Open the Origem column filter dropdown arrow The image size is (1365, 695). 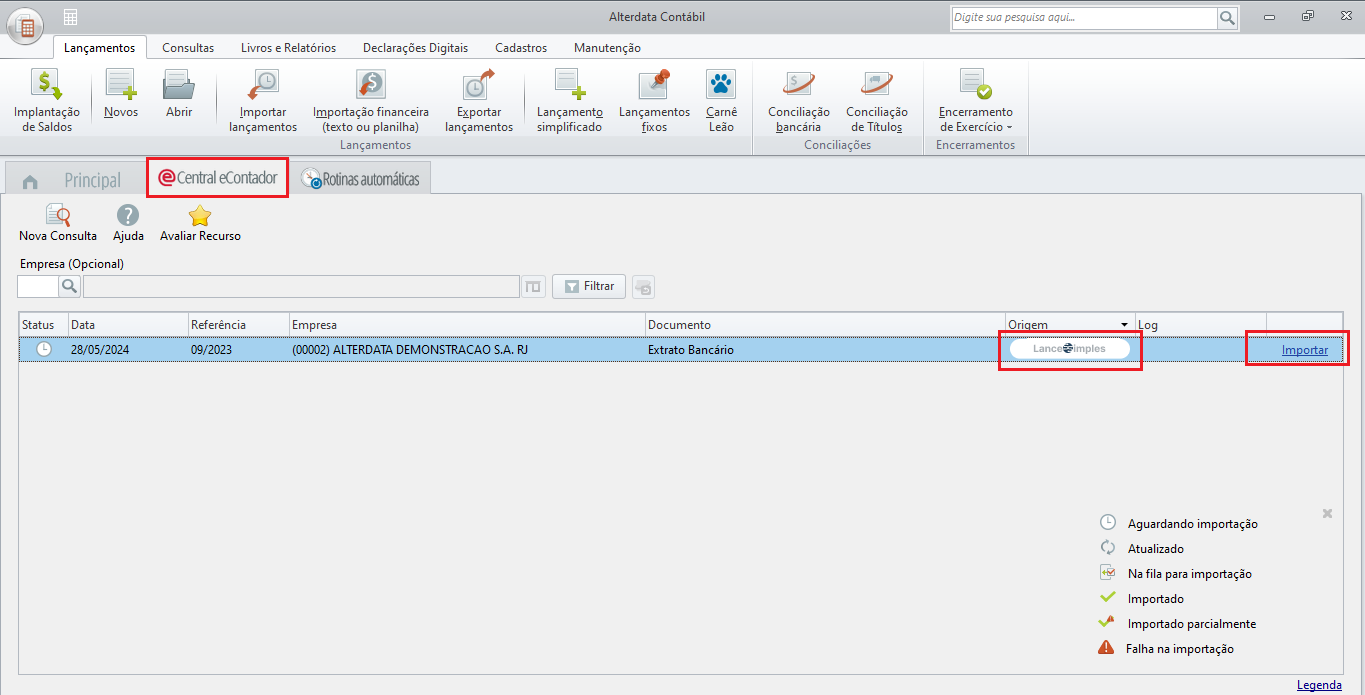(1124, 325)
